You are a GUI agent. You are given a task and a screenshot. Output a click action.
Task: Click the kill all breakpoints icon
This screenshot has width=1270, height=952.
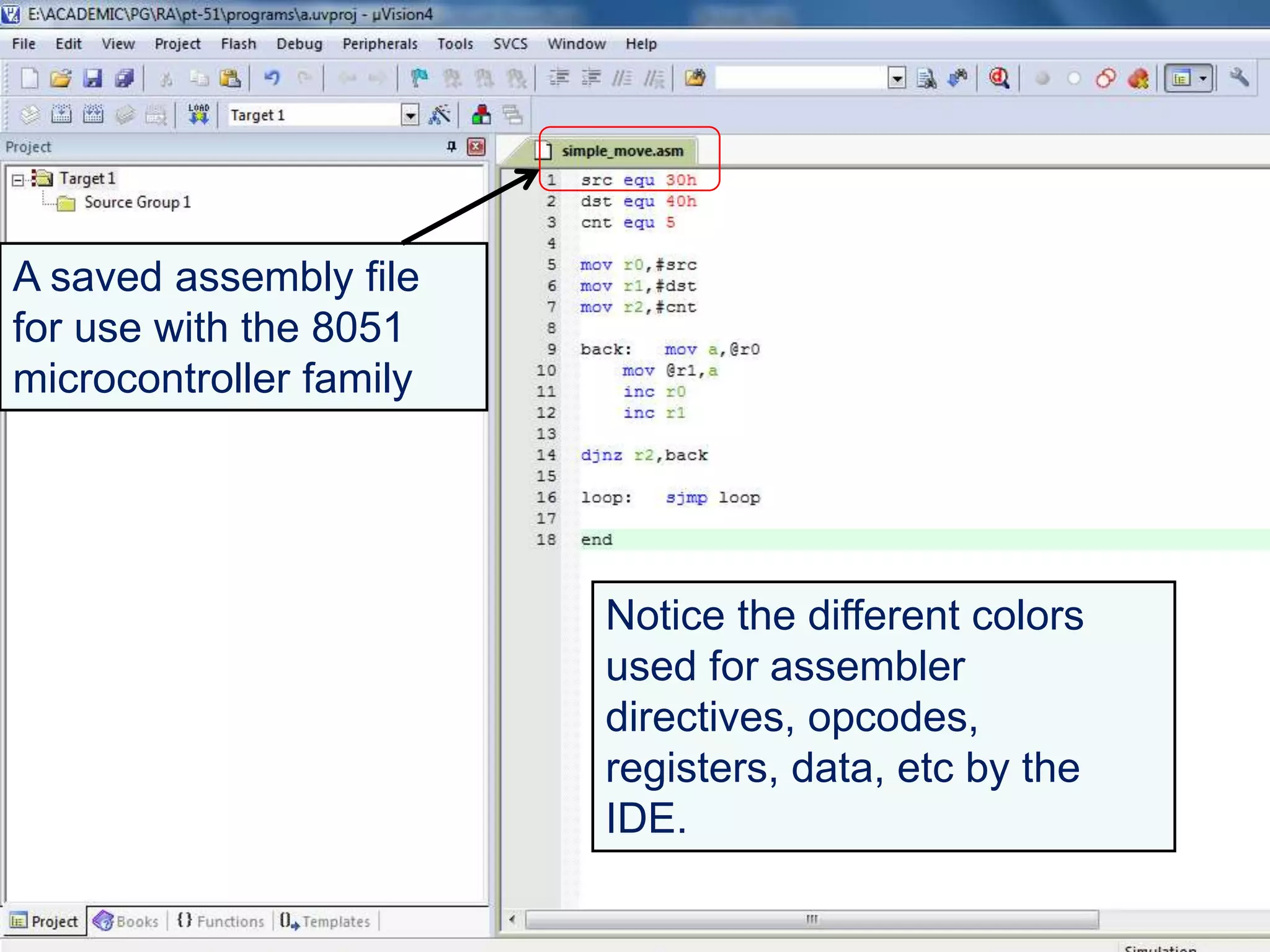[1138, 79]
